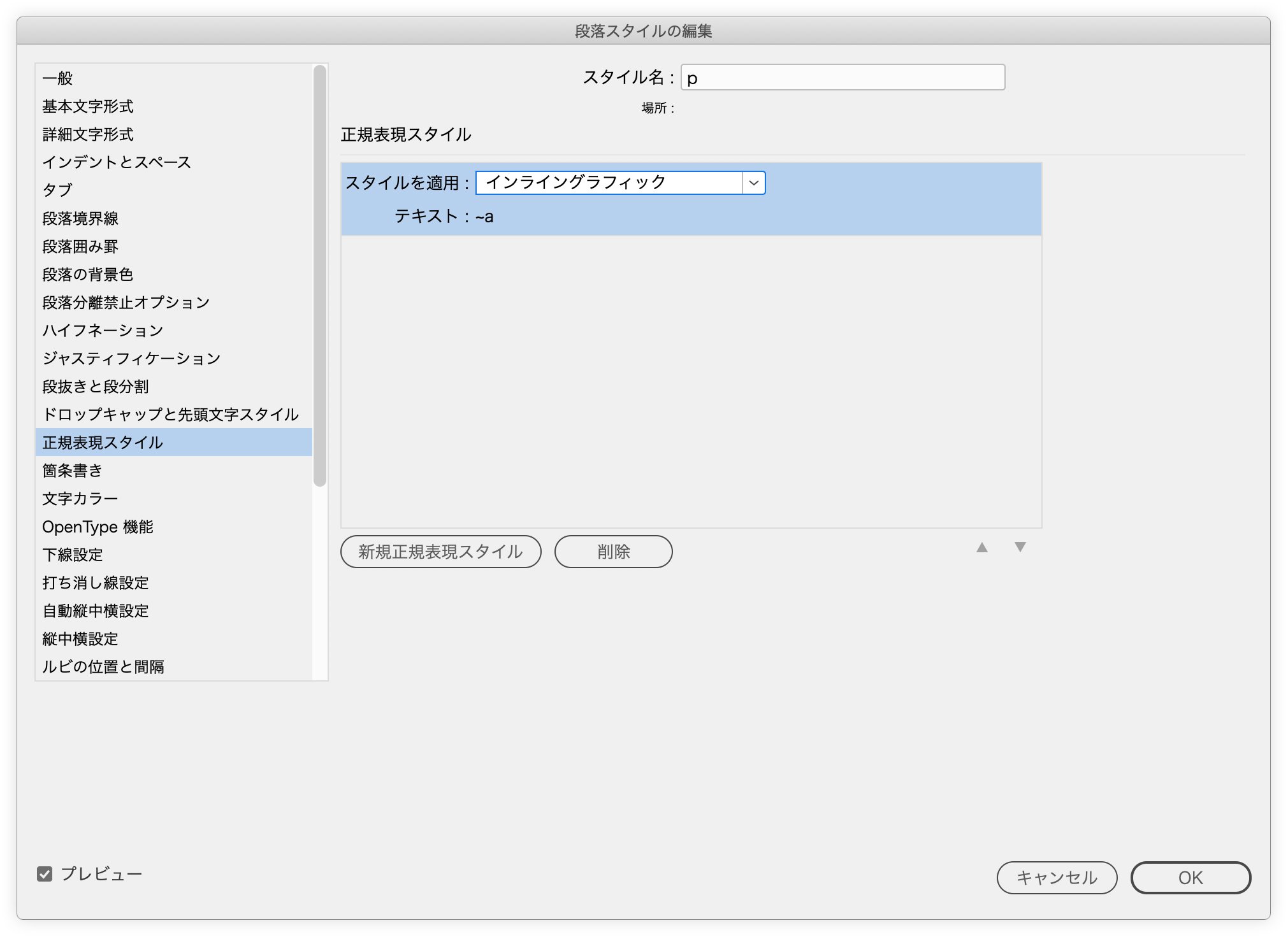Screen dimensions: 1288x937
Task: Select インデントとスペース in the list
Action: (117, 162)
